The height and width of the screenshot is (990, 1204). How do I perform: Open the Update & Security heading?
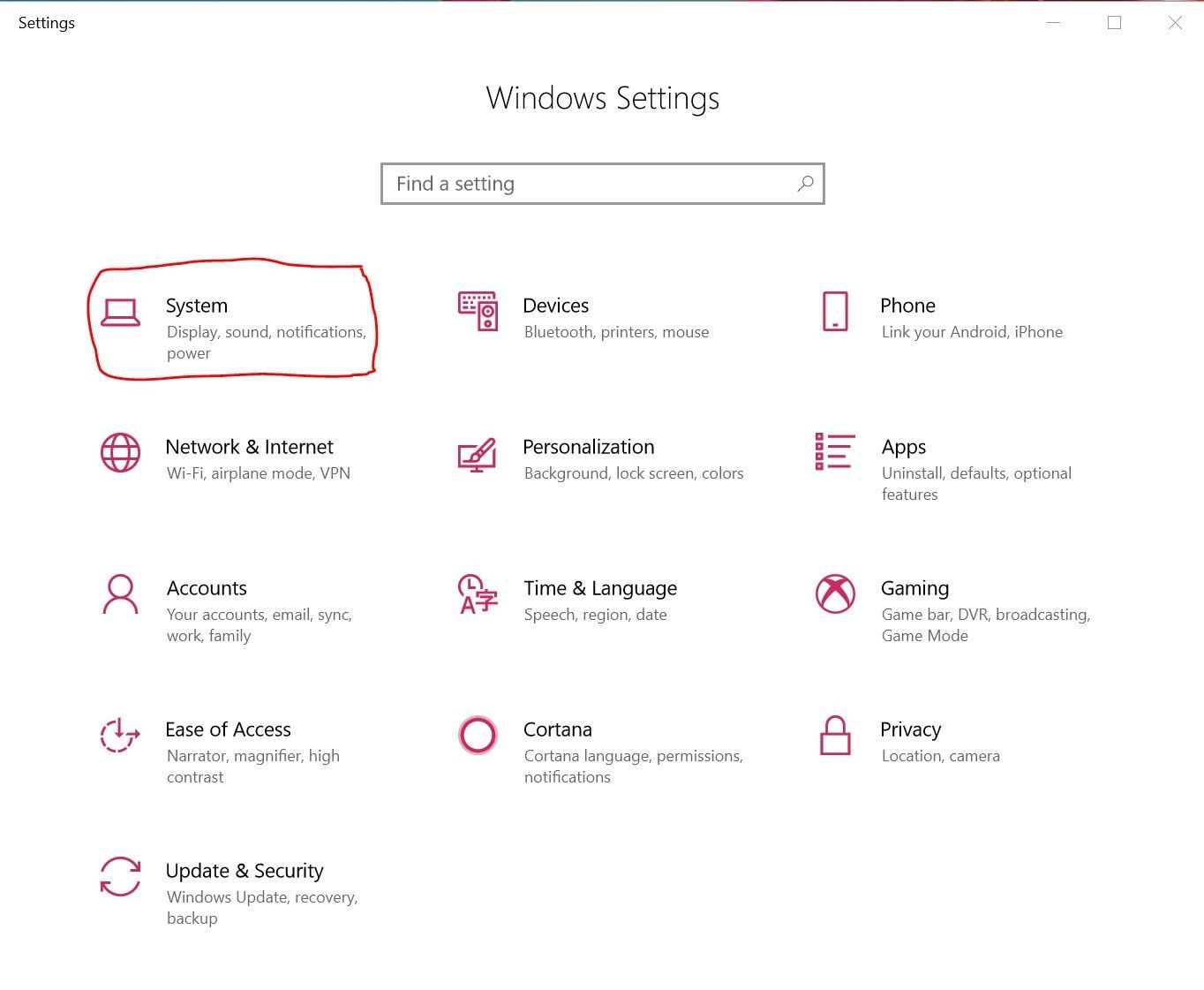click(x=245, y=872)
